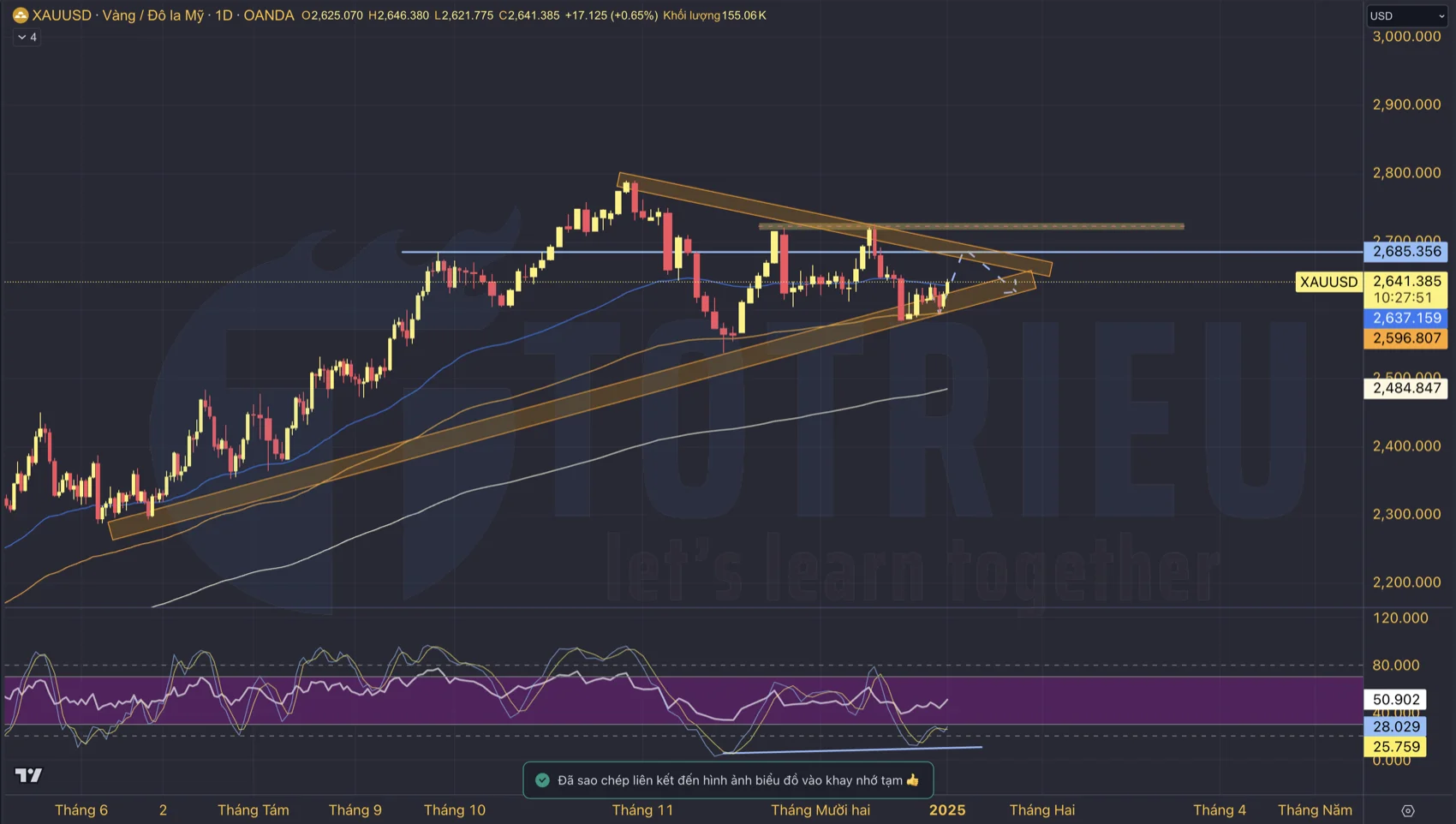The width and height of the screenshot is (1456, 824).
Task: Click Tháng 11 on the time axis
Action: tap(642, 810)
